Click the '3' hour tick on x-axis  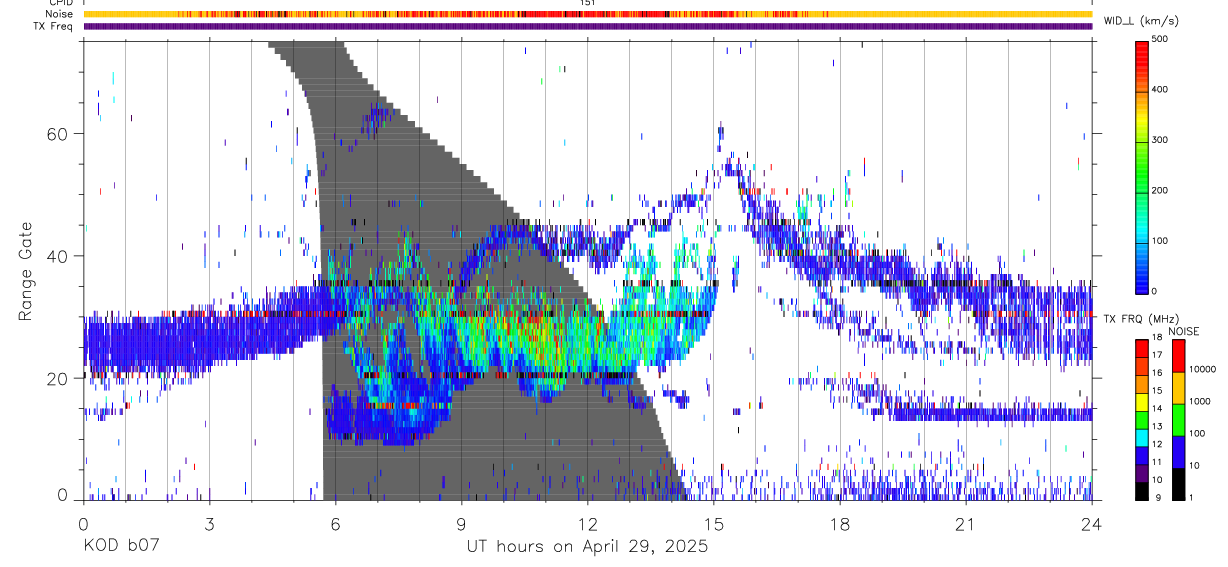coord(209,523)
